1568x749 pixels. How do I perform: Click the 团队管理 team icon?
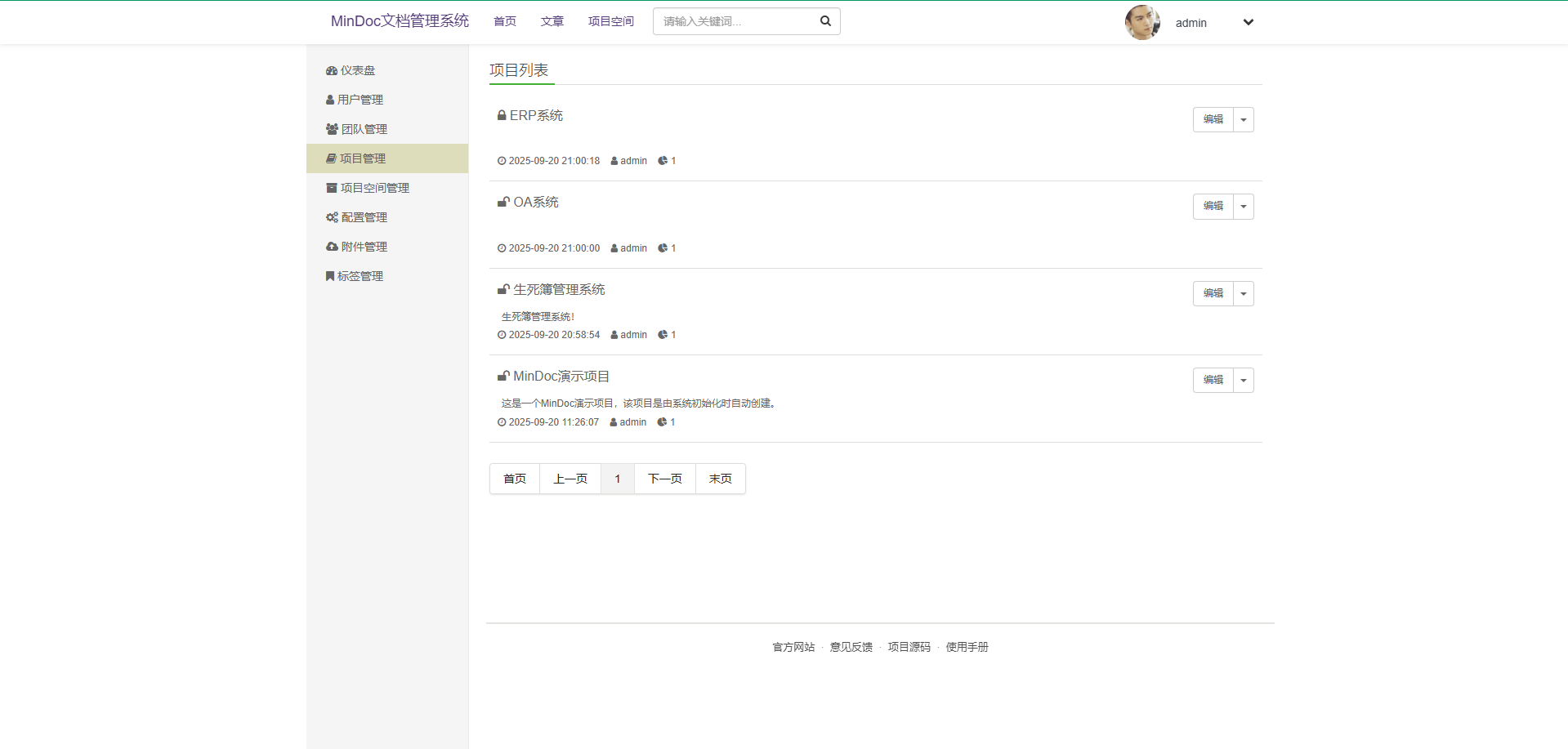click(332, 129)
